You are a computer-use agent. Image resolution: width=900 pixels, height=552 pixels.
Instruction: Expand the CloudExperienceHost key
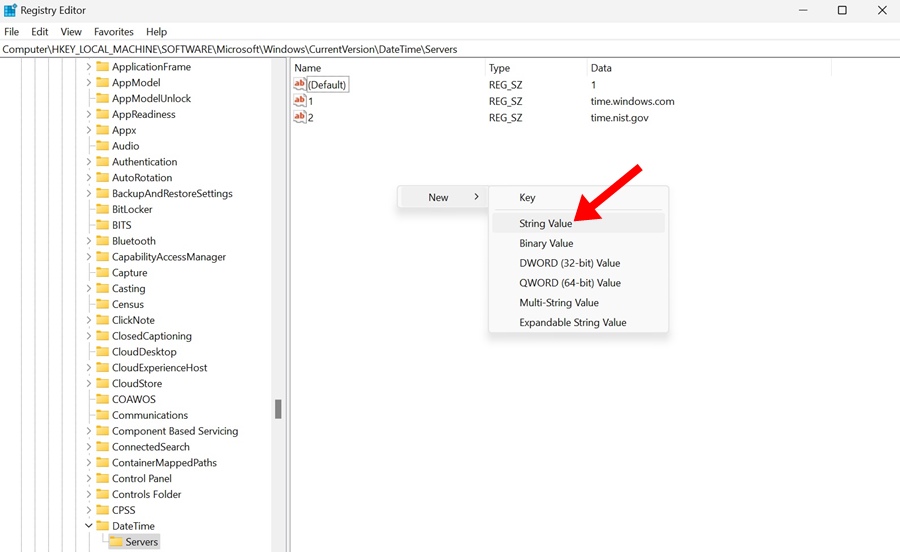[x=88, y=367]
